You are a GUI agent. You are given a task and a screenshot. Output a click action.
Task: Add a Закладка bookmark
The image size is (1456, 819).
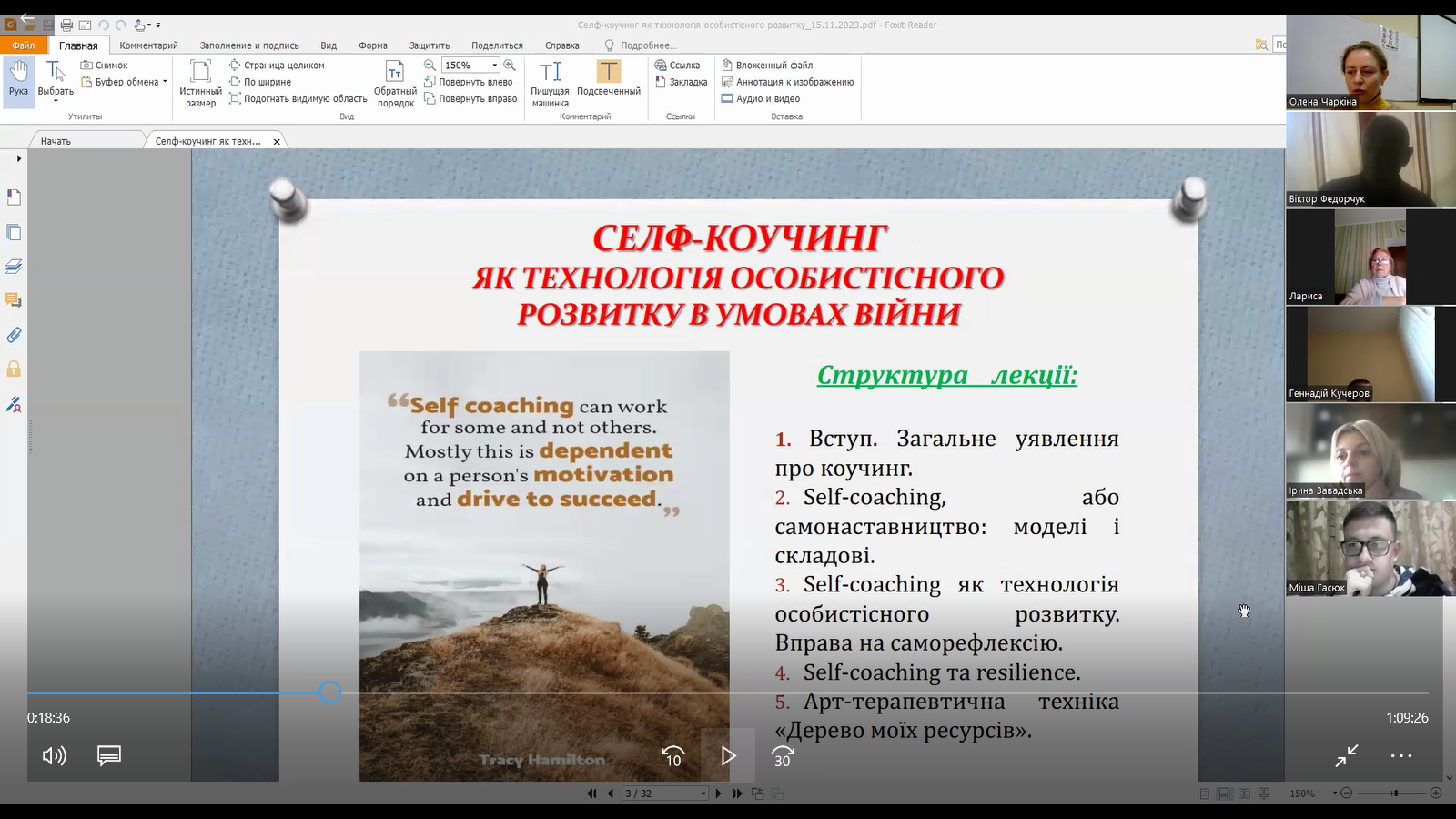[681, 82]
